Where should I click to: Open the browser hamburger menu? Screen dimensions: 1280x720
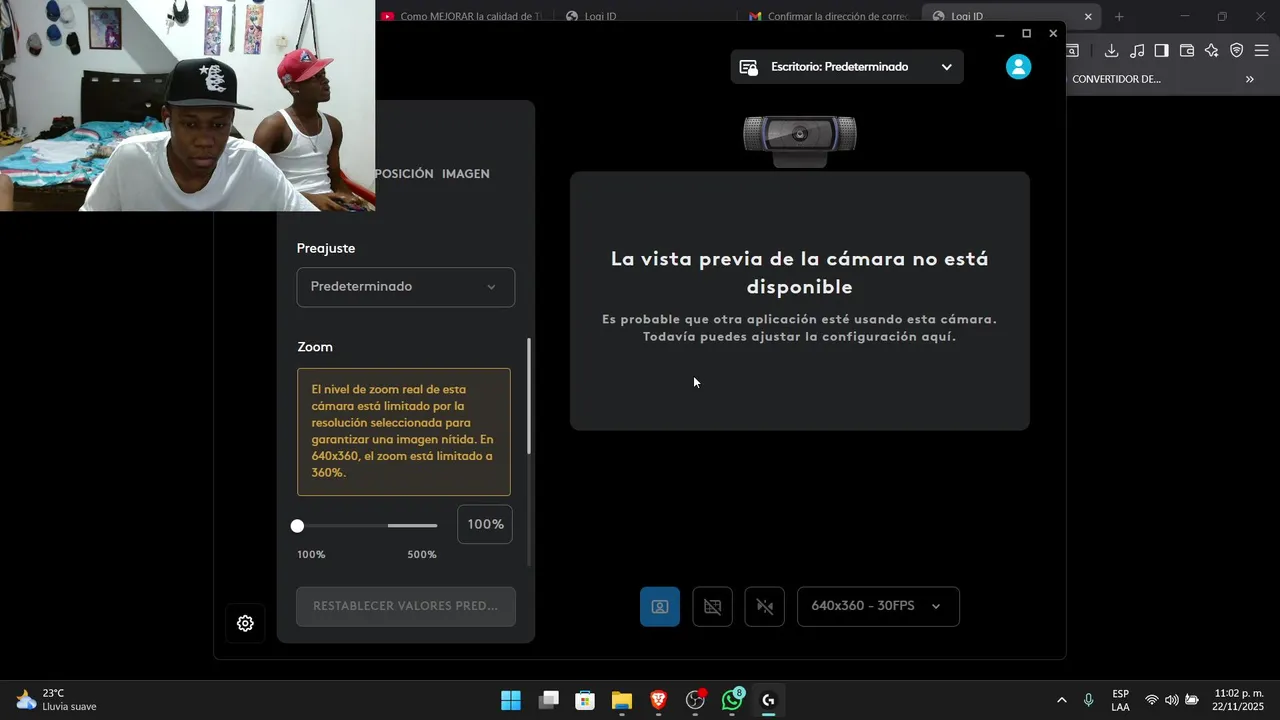pyautogui.click(x=1261, y=51)
